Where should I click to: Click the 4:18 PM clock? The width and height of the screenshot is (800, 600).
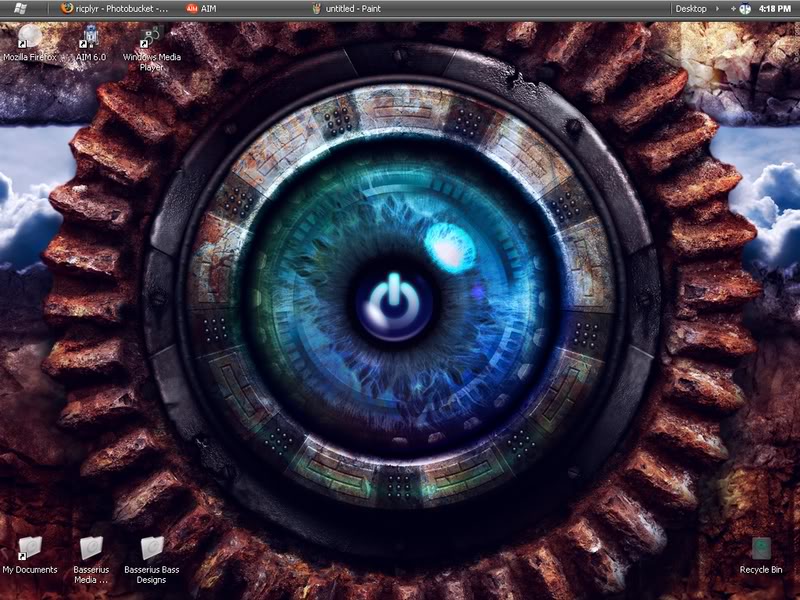(774, 9)
